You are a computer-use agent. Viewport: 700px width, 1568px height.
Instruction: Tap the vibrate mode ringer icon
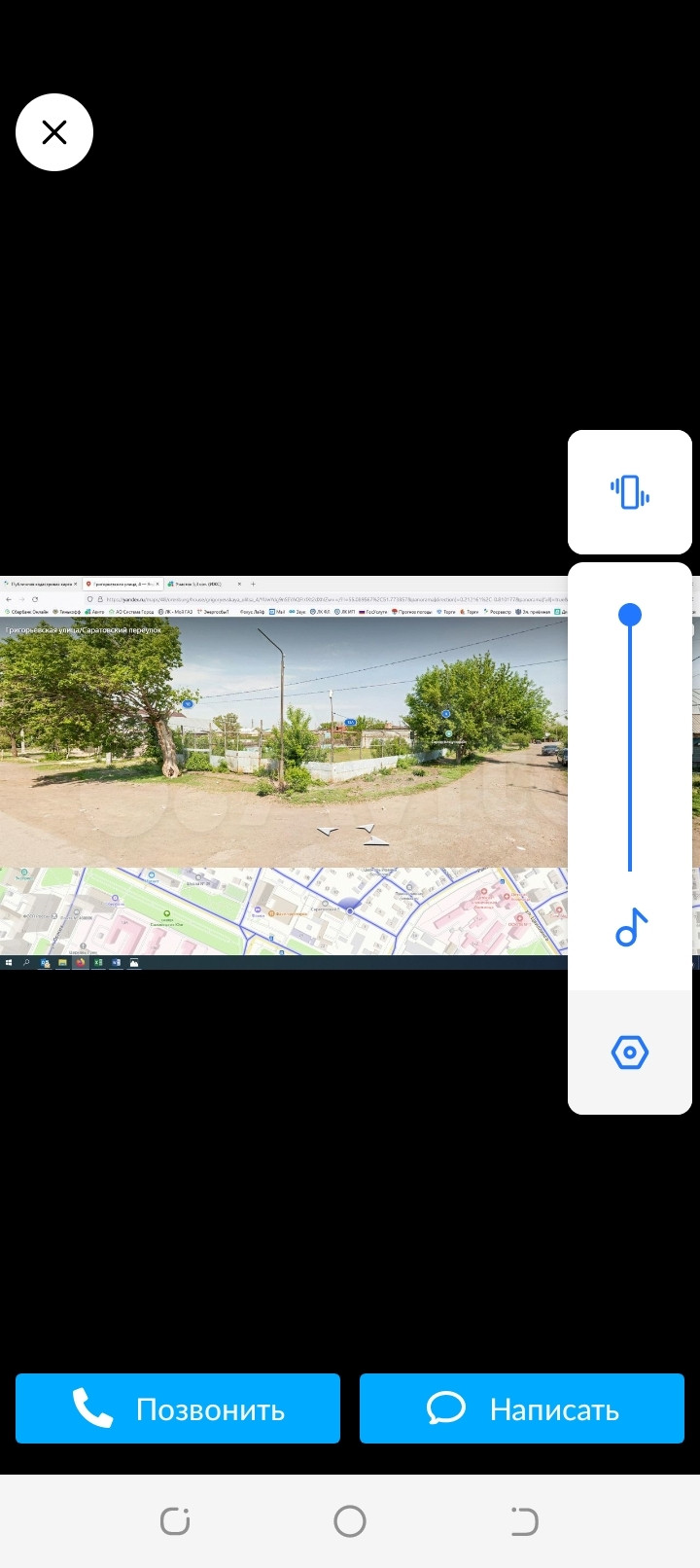click(630, 492)
